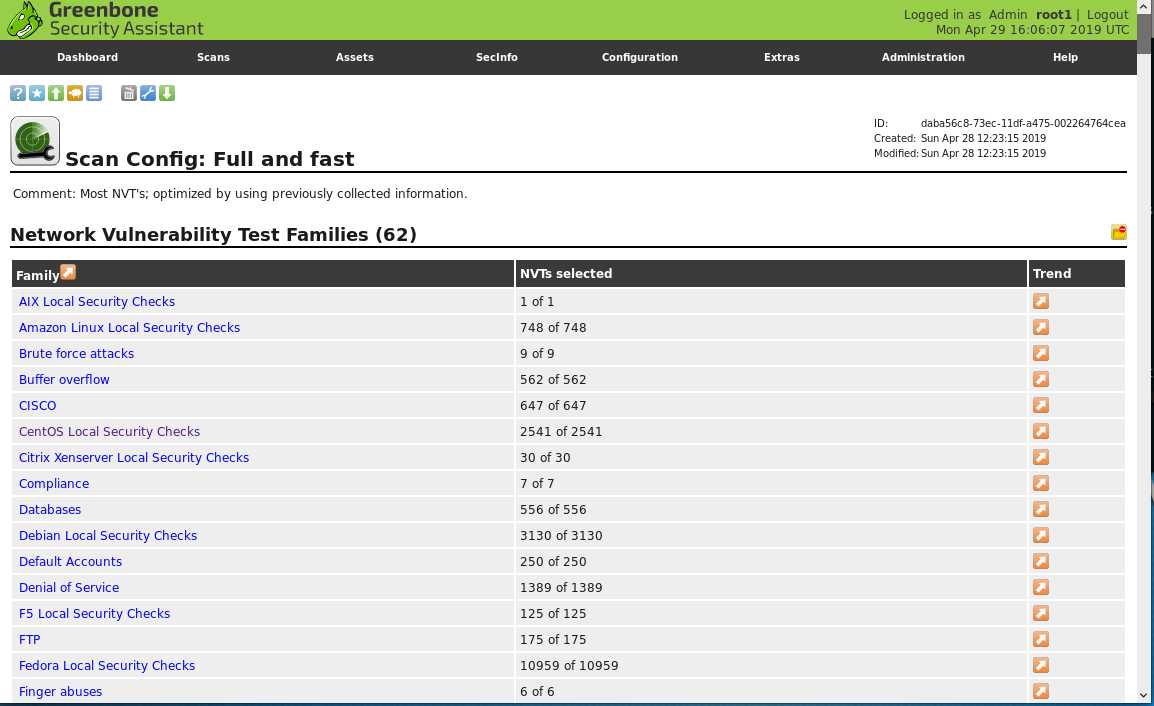Open Fedora Local Security Checks family
Image resolution: width=1154 pixels, height=706 pixels.
click(107, 666)
